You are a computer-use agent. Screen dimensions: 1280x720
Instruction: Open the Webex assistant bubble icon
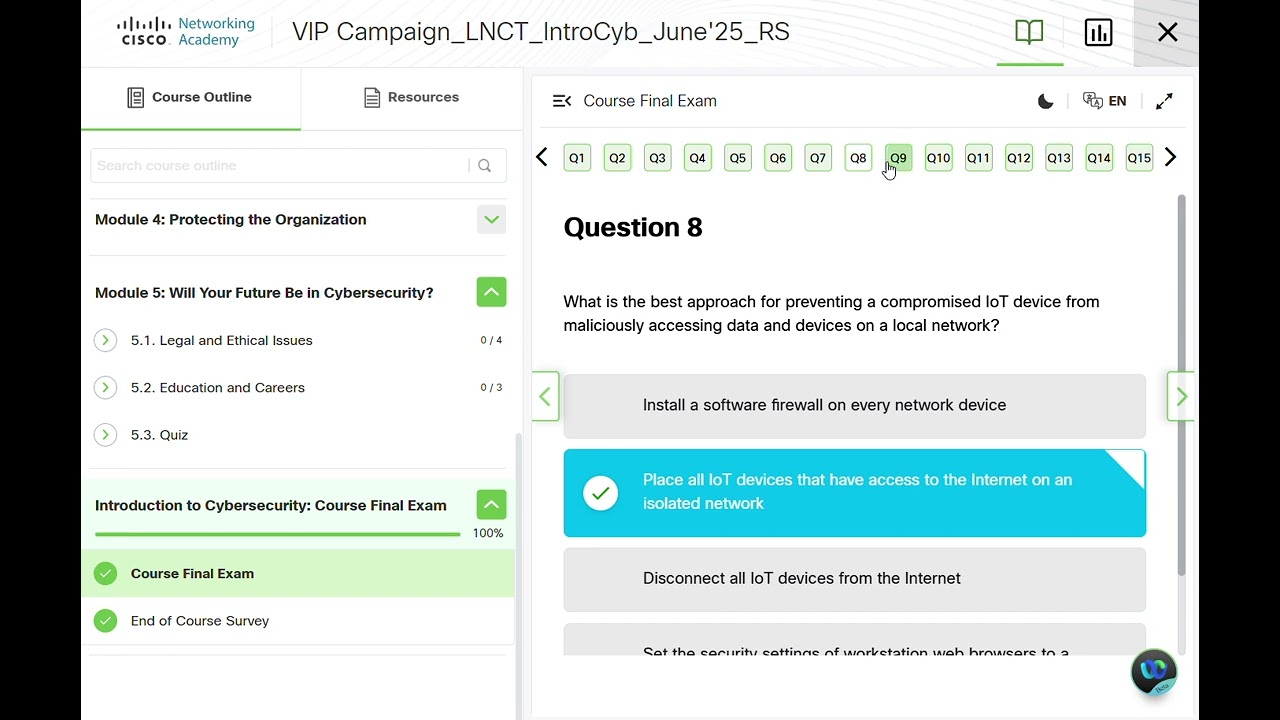[x=1154, y=671]
